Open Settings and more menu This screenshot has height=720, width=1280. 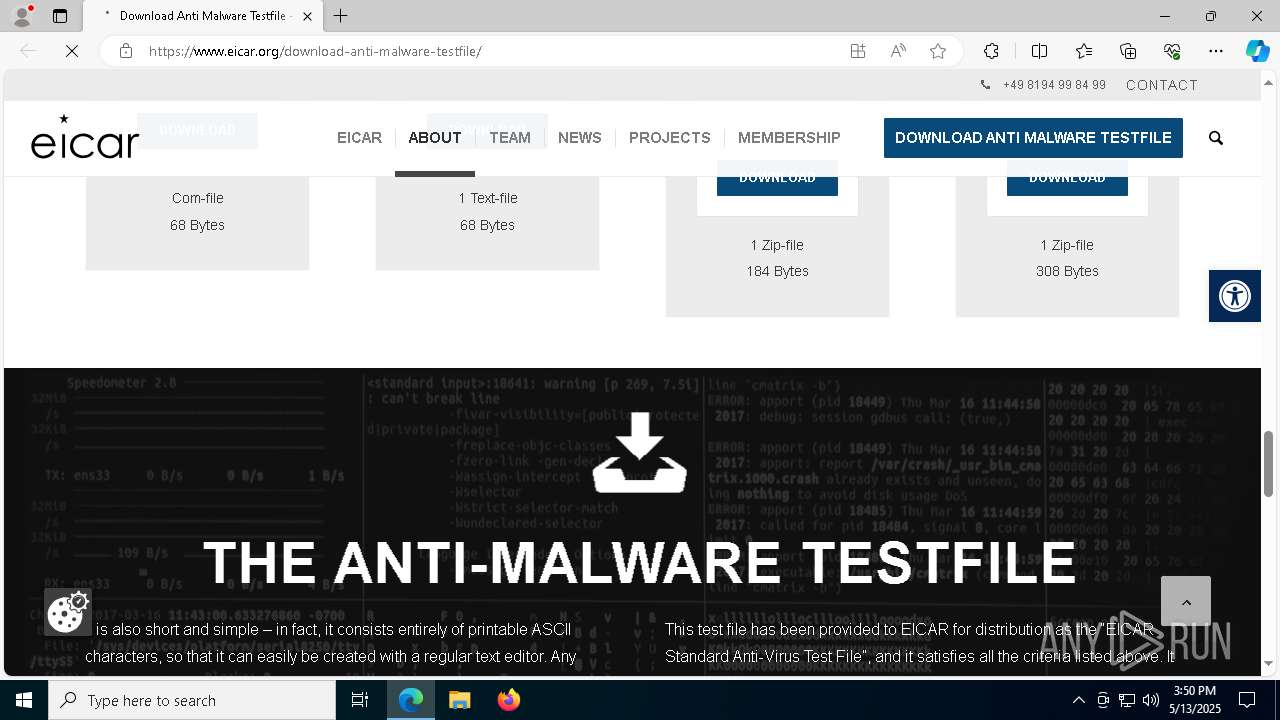[x=1216, y=51]
